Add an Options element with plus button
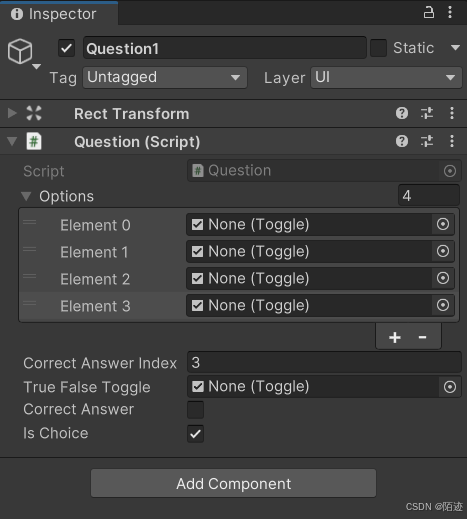 [395, 337]
